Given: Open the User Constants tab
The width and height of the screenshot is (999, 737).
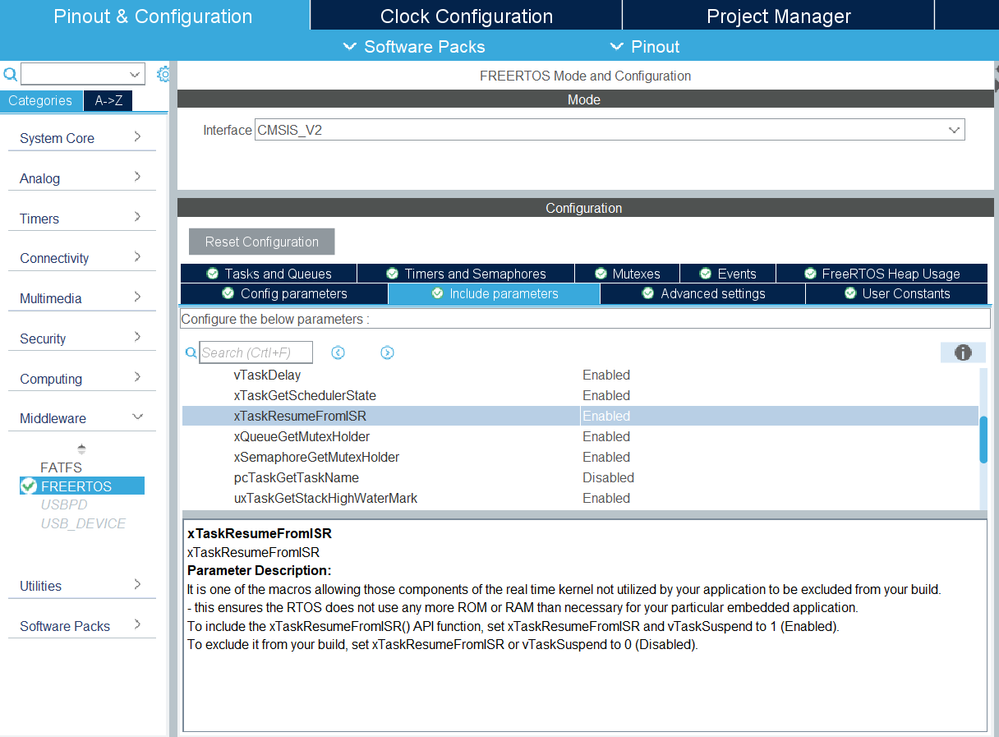Looking at the screenshot, I should pos(897,293).
